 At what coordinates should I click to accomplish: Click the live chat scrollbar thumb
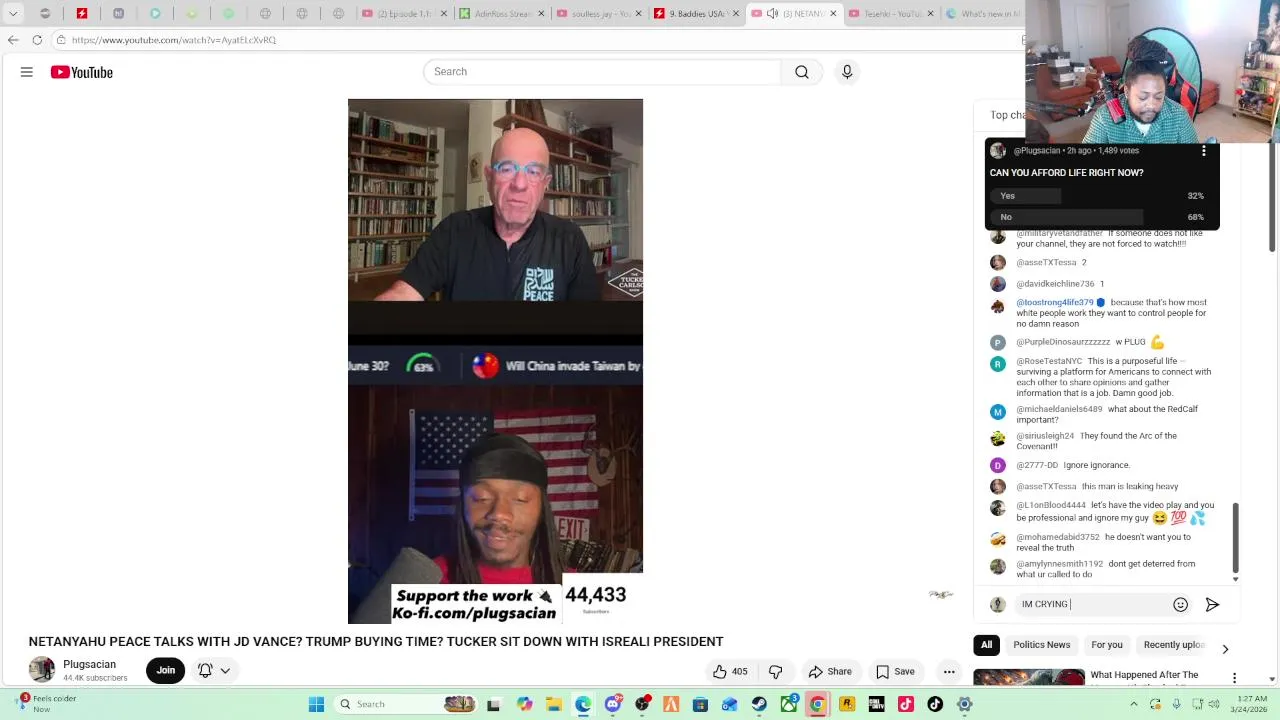[x=1235, y=537]
